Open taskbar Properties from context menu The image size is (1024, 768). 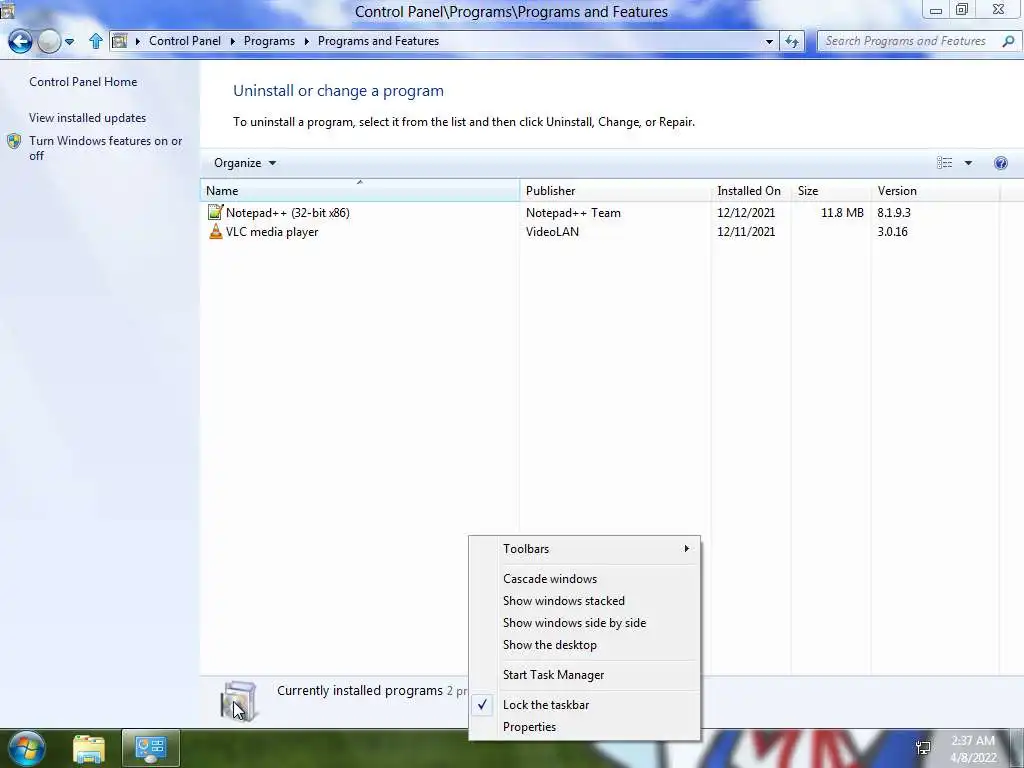(x=584, y=727)
